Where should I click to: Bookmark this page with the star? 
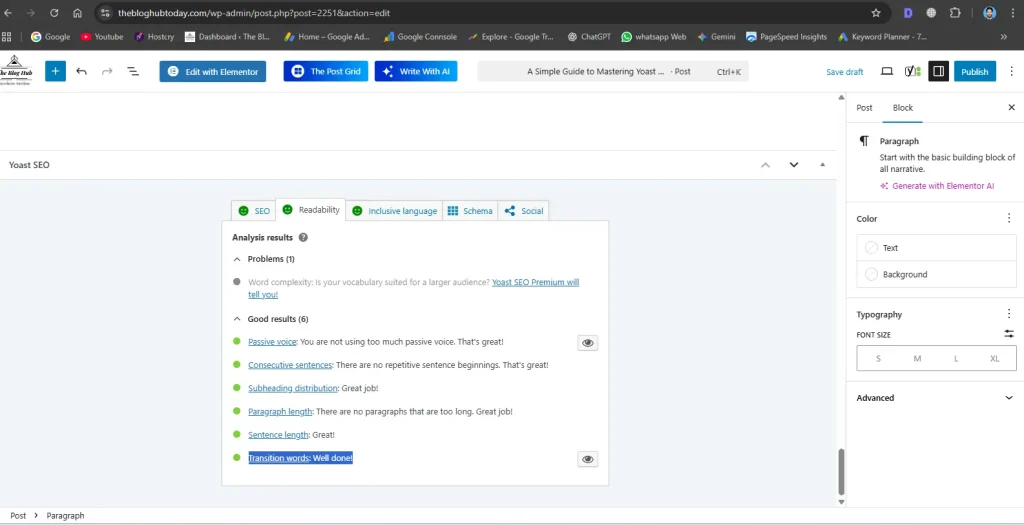(x=876, y=13)
